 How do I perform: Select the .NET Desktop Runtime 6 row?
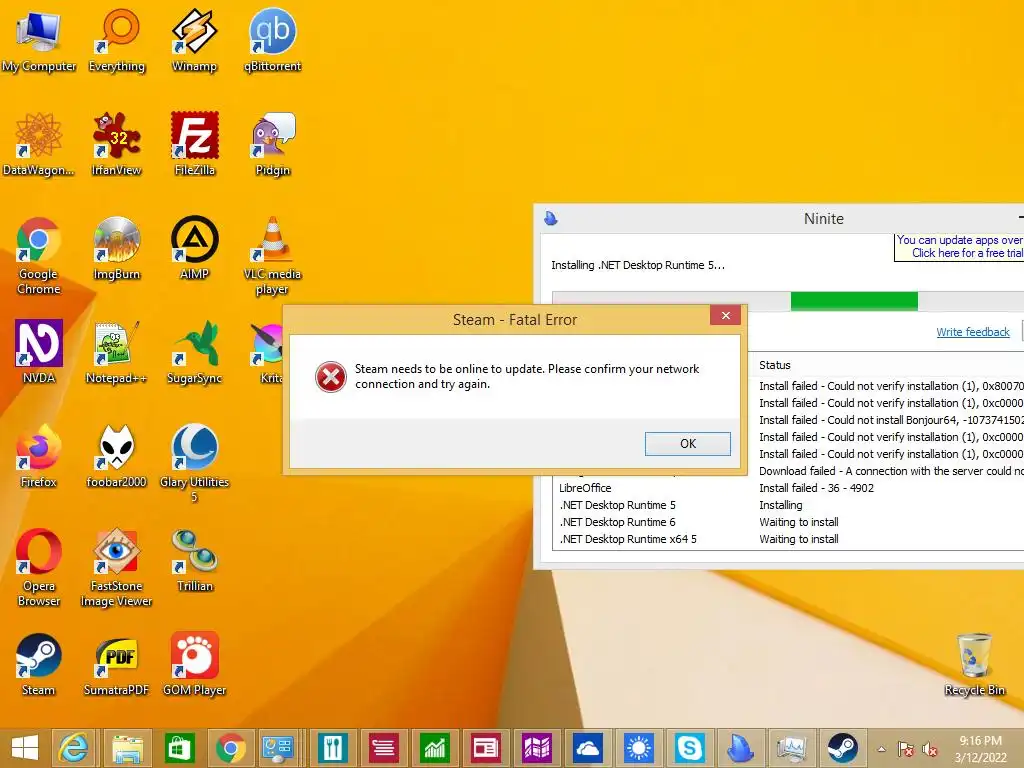click(x=788, y=522)
